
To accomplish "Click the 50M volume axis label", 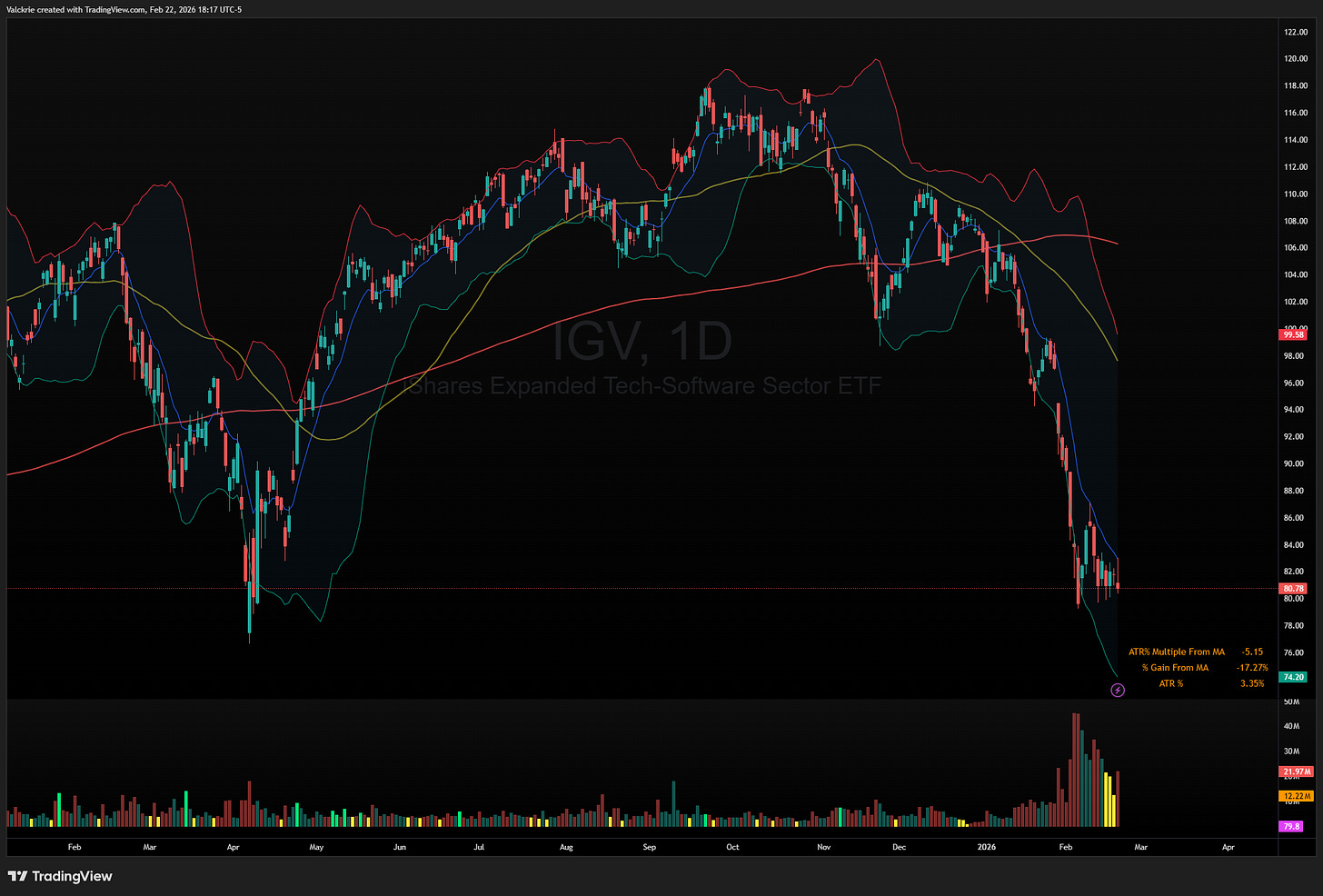I will (1291, 702).
